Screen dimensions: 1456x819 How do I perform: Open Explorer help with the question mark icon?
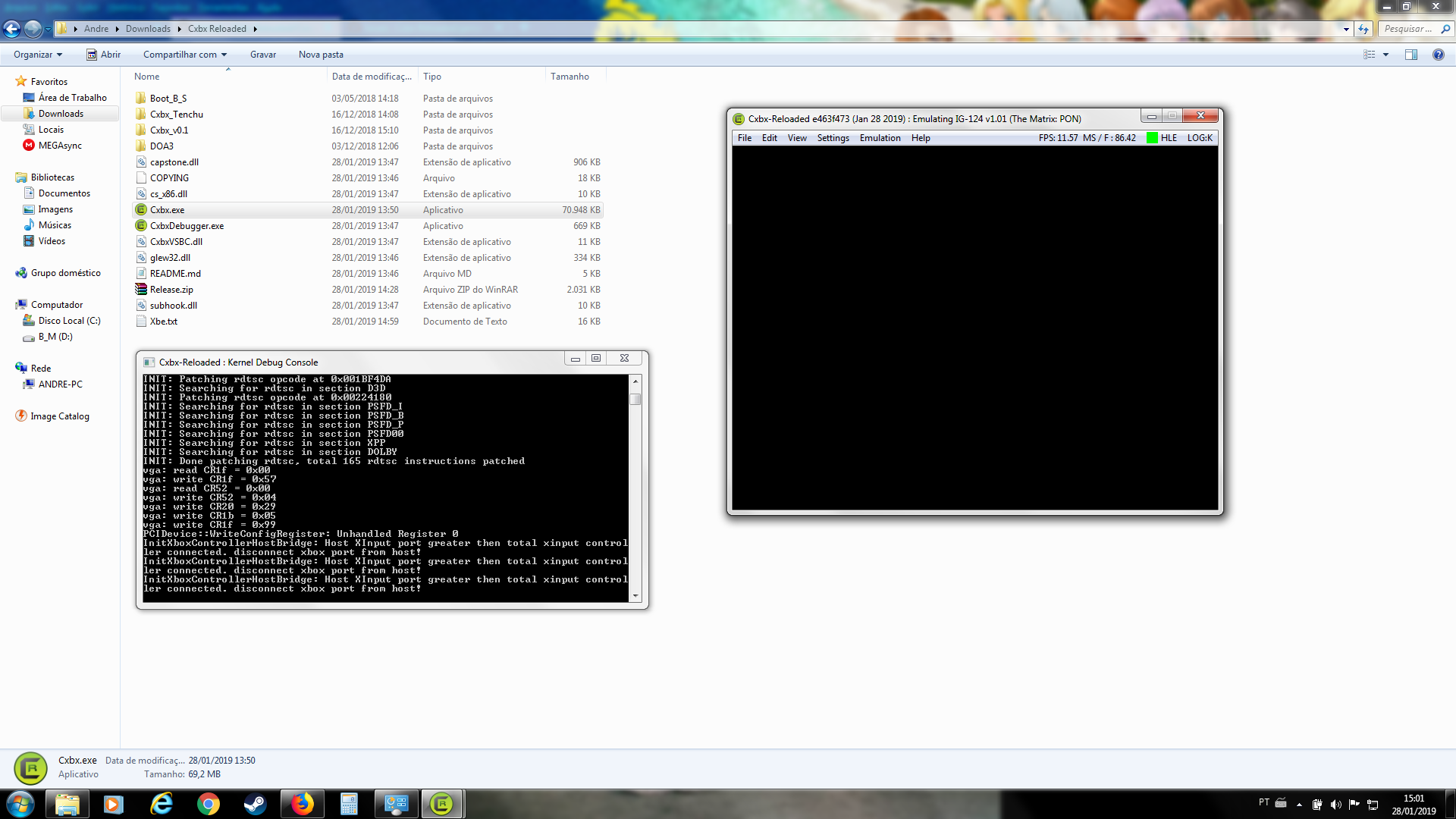[x=1438, y=55]
